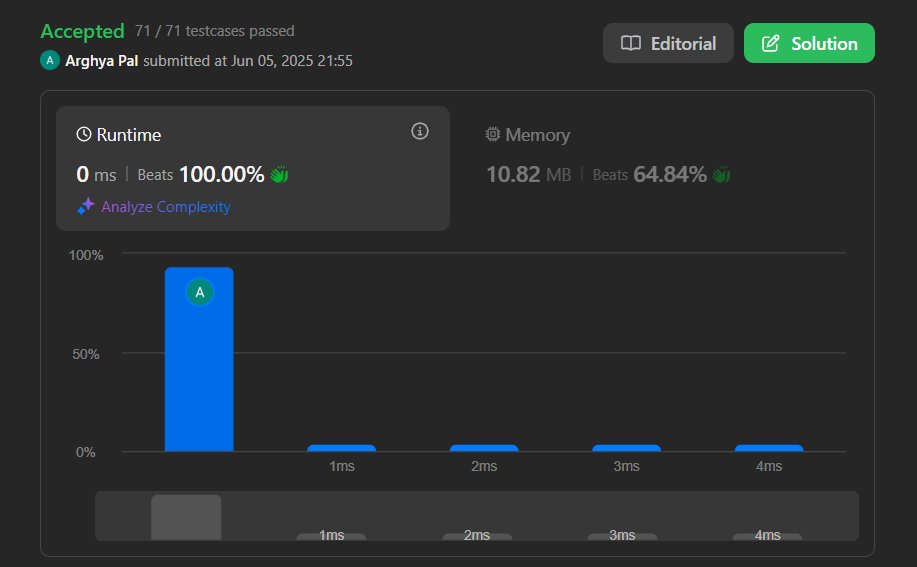Click the 'submitted at Jun 05, 2025 21:55' text

tap(248, 61)
